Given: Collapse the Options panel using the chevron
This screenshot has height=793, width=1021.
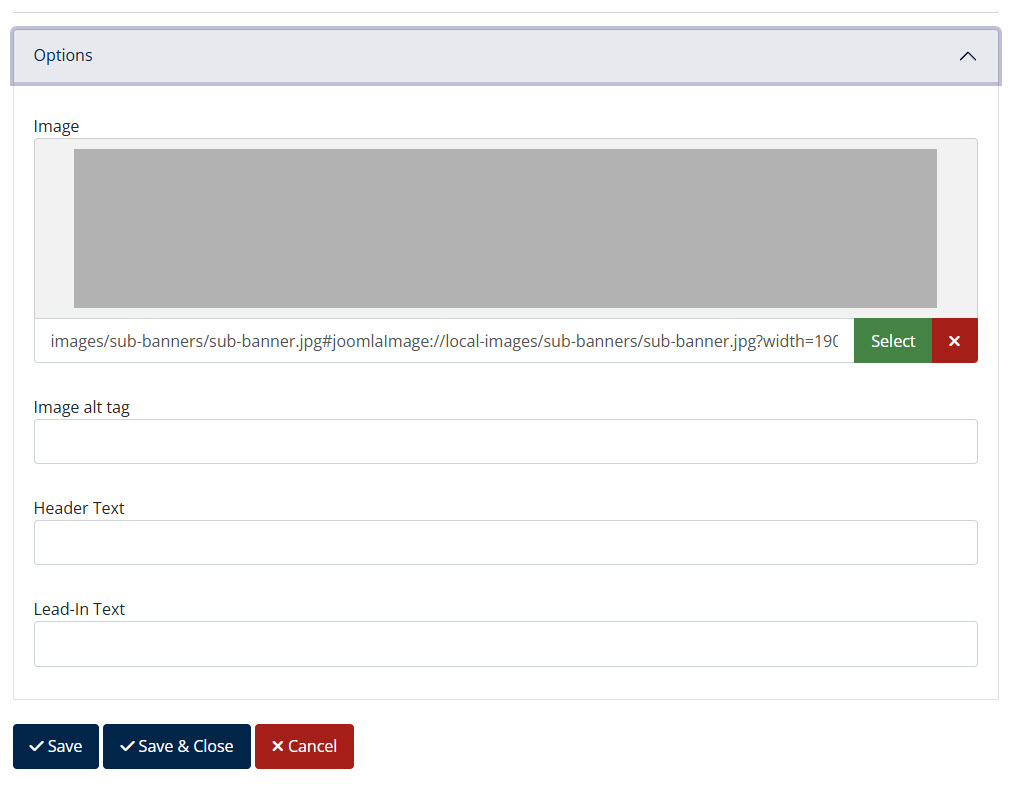Looking at the screenshot, I should [967, 56].
